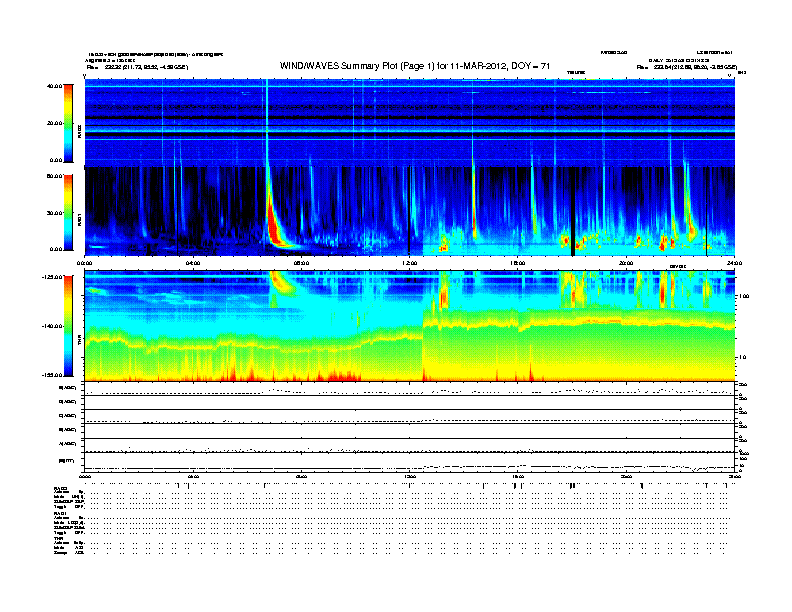Click 12:00 time label under RAD1 spectrogram
Image resolution: width=792 pixels, height=612 pixels.
[x=410, y=263]
